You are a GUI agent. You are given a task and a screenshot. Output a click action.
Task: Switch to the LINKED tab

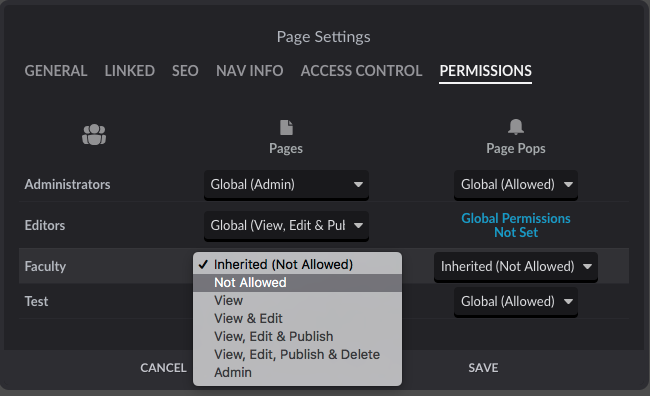pyautogui.click(x=130, y=71)
